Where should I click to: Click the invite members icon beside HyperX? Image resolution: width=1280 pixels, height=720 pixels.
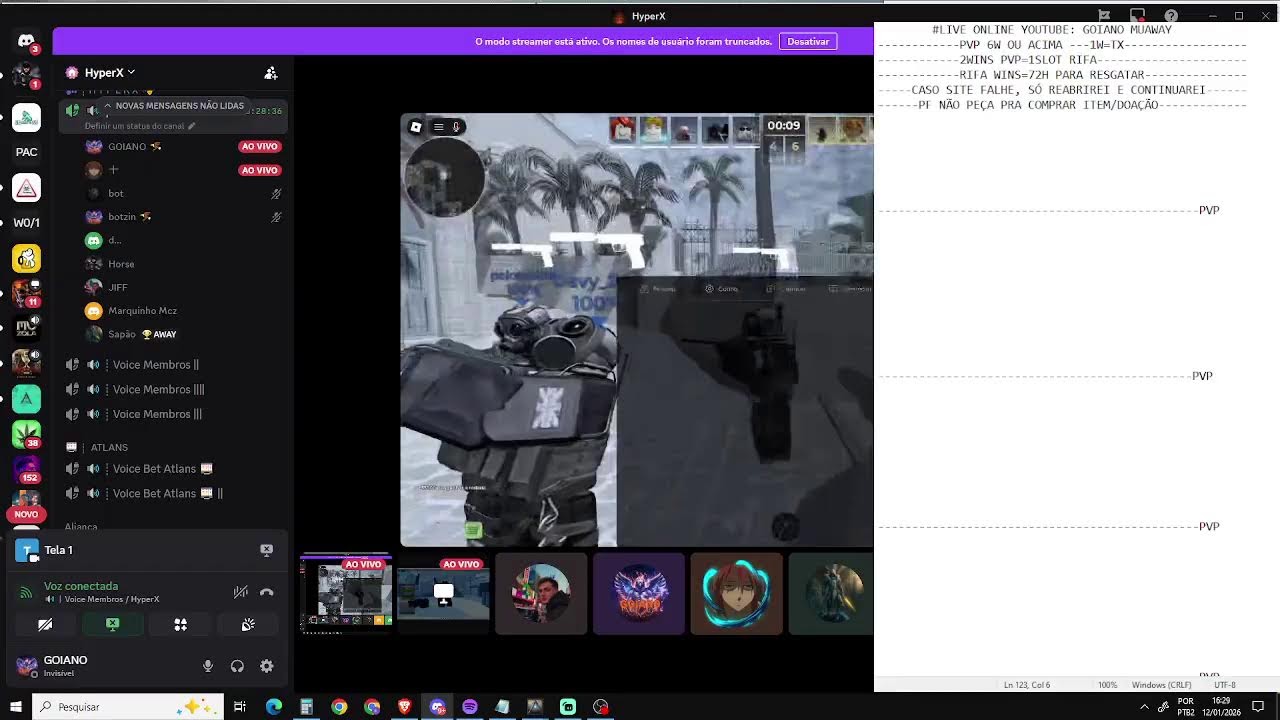tap(270, 73)
